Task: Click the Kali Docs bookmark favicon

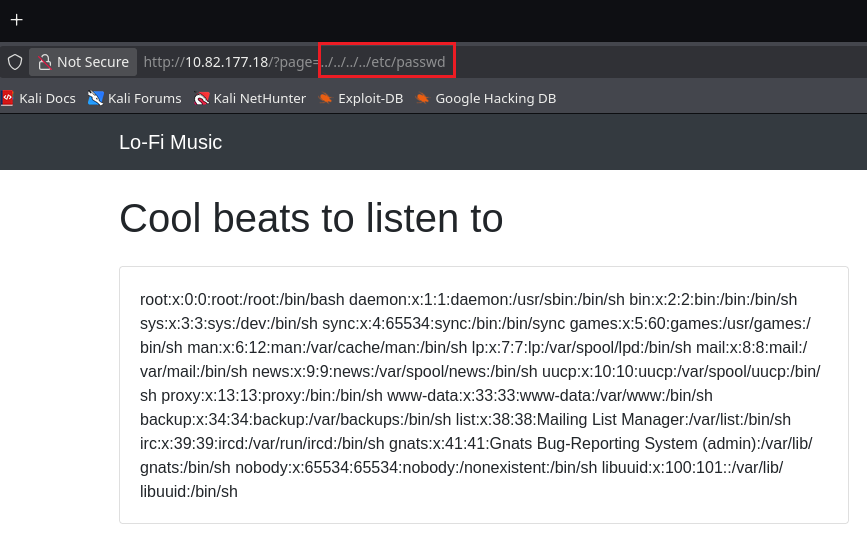Action: pyautogui.click(x=8, y=98)
